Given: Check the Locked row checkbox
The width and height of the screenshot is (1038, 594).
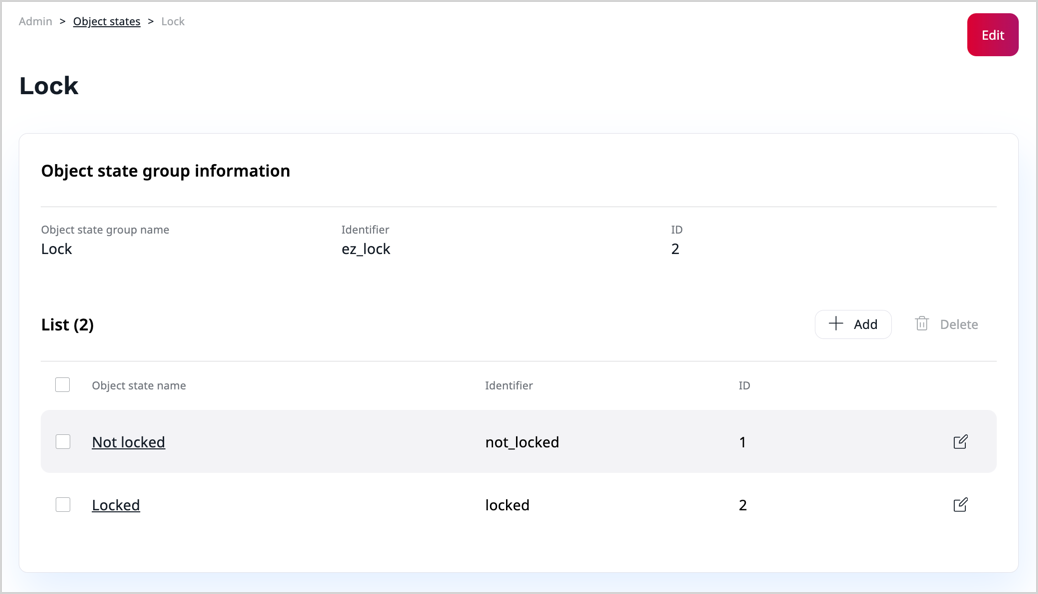Looking at the screenshot, I should [x=63, y=505].
